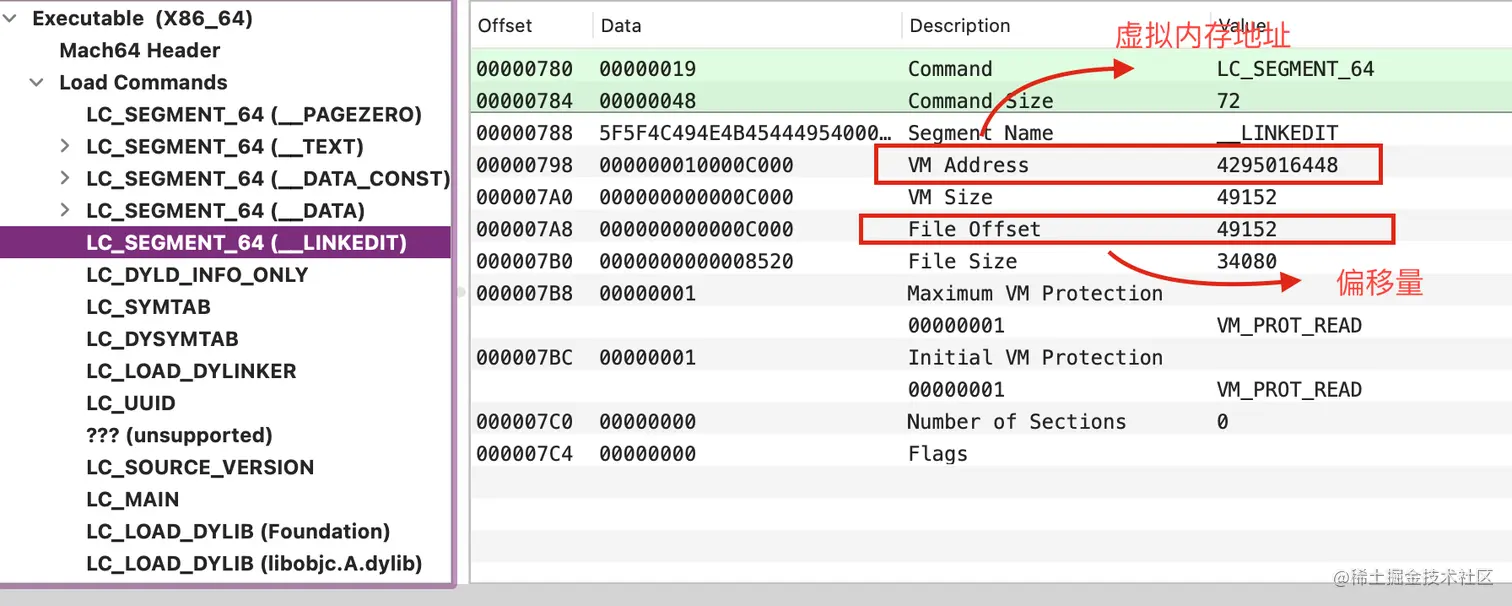Viewport: 1512px width, 606px height.
Task: Select LC_SEGMENT_64 (__TEXT) item
Action: click(225, 146)
